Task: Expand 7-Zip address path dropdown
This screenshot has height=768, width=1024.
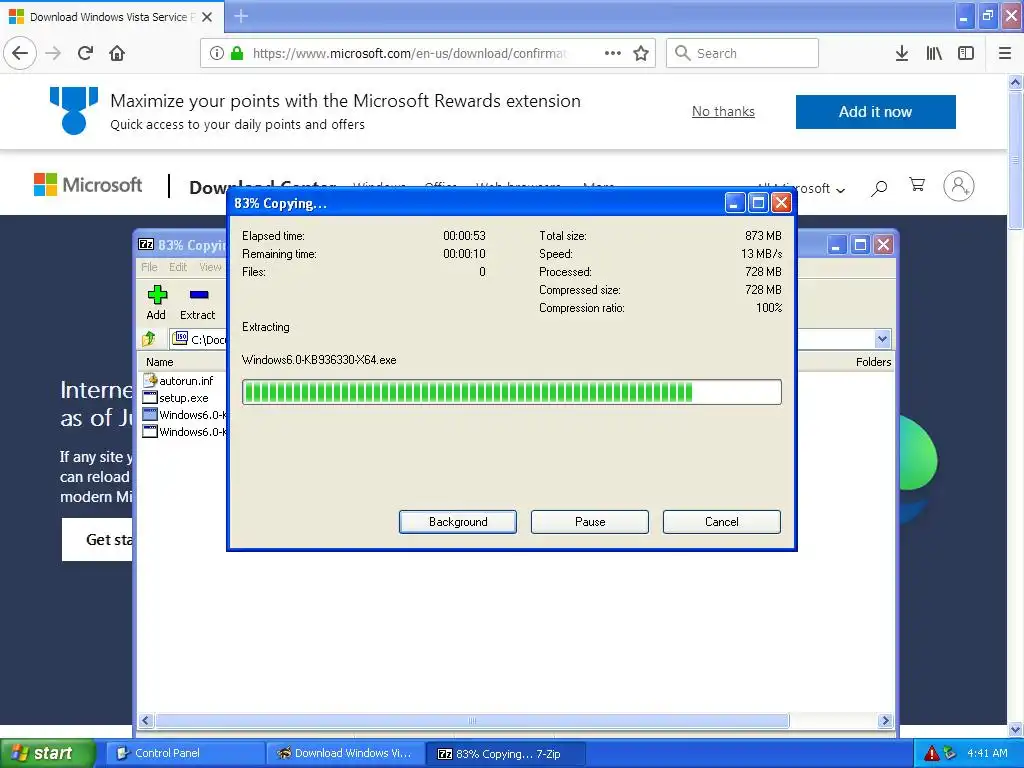Action: click(882, 339)
